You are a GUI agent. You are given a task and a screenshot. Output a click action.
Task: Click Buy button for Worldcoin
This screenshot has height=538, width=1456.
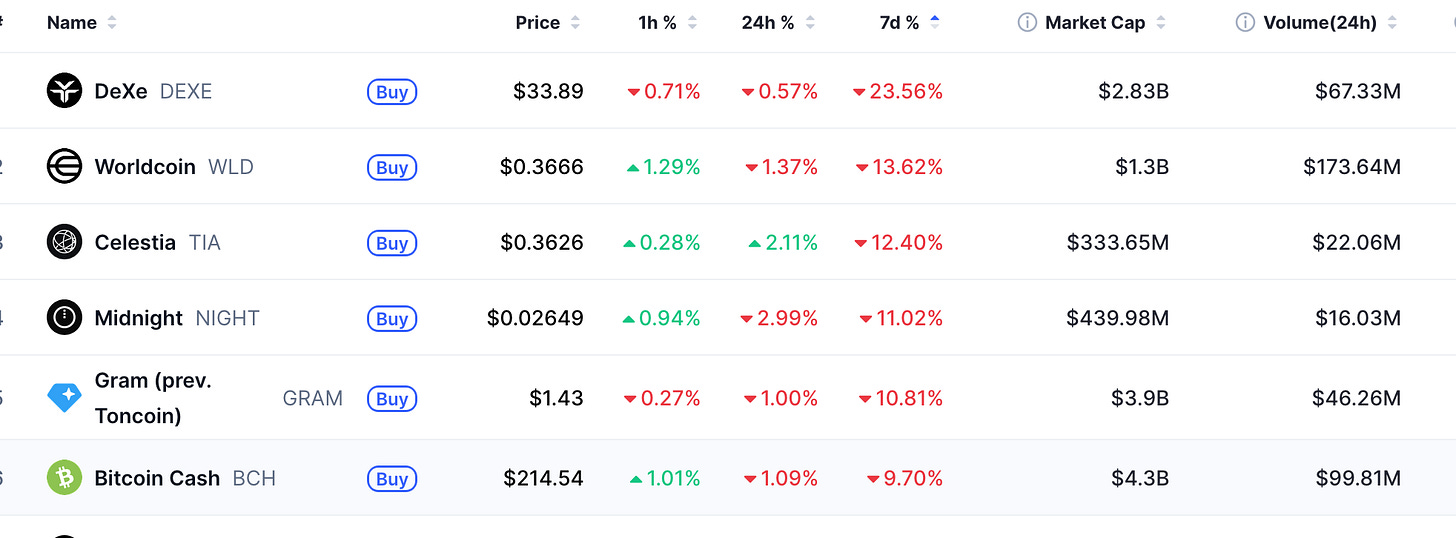click(x=392, y=167)
